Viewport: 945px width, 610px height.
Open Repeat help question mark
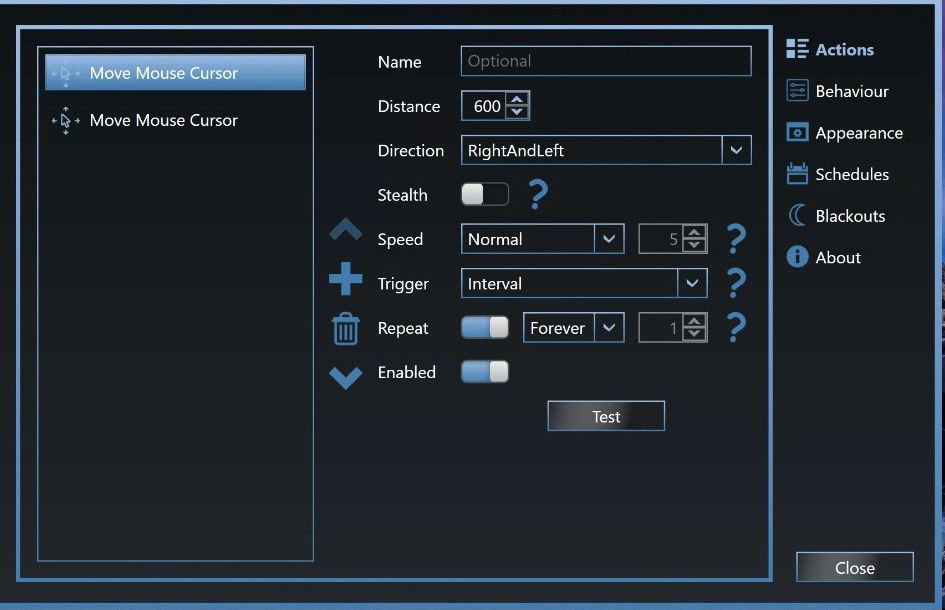point(736,327)
